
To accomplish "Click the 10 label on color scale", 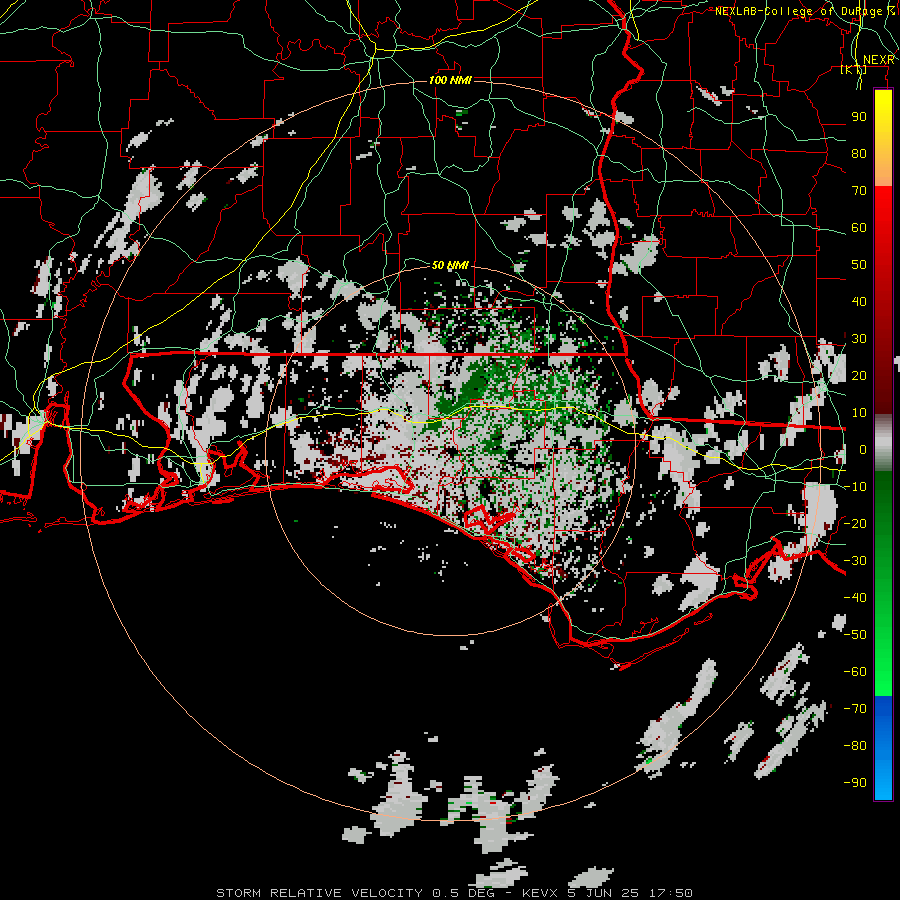I will (859, 413).
